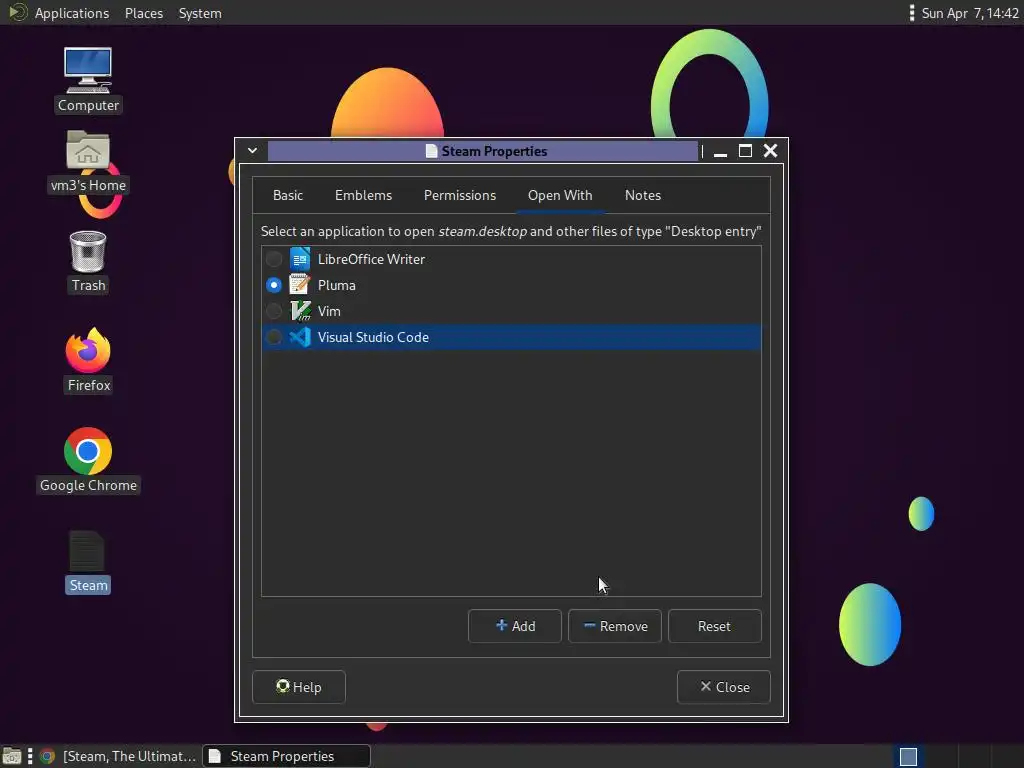Image resolution: width=1024 pixels, height=768 pixels.
Task: Click the Vim application icon
Action: [x=300, y=311]
